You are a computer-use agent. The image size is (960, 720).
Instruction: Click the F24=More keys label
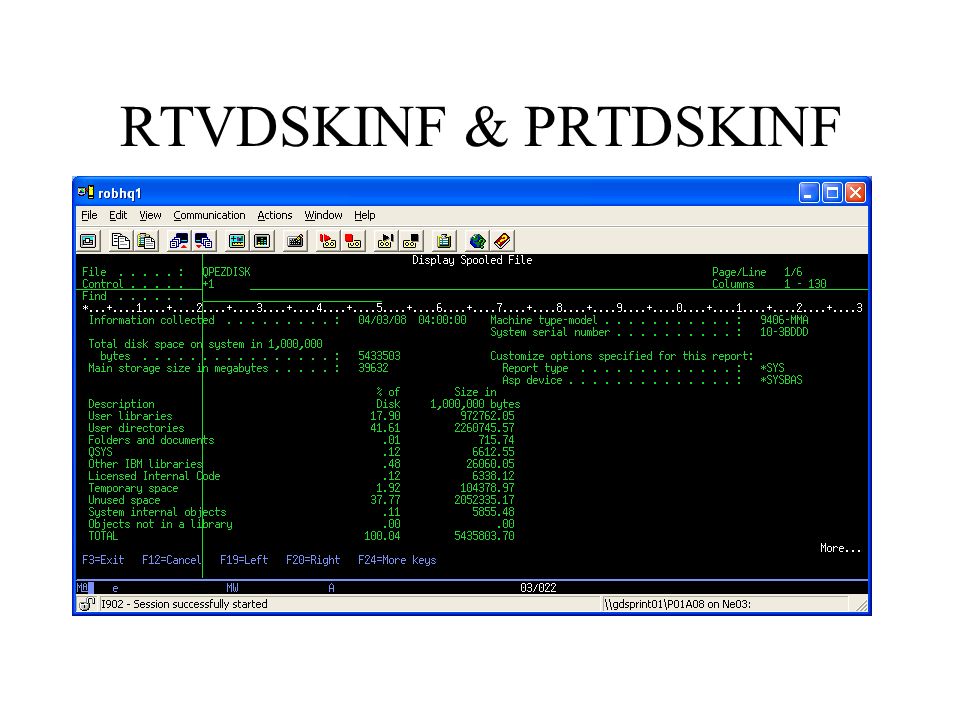coord(397,560)
